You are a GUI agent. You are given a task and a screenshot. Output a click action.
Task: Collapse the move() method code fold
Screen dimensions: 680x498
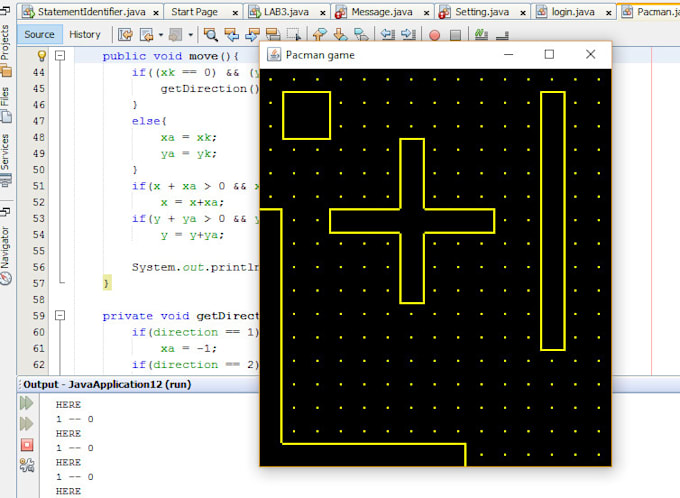[61, 57]
